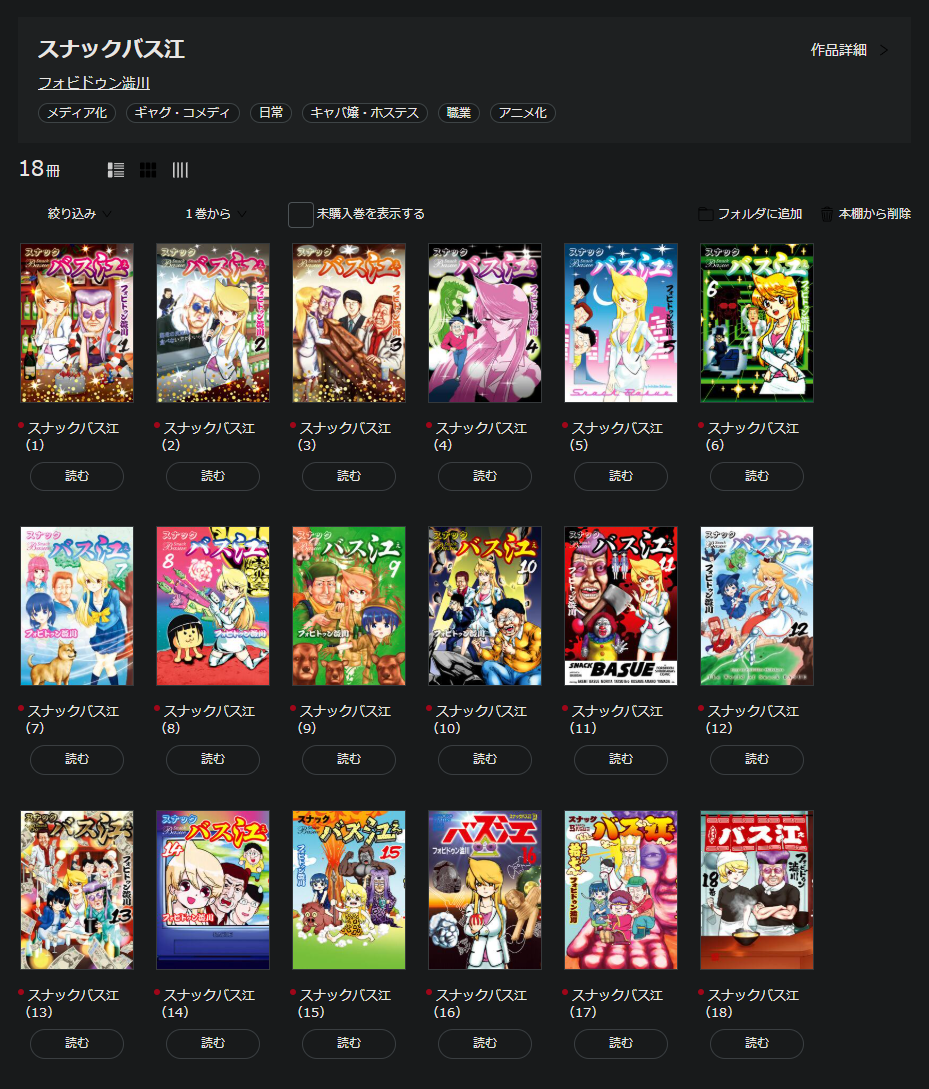Click the キャバ嬢・ホステス tag
This screenshot has width=929, height=1089.
click(364, 113)
